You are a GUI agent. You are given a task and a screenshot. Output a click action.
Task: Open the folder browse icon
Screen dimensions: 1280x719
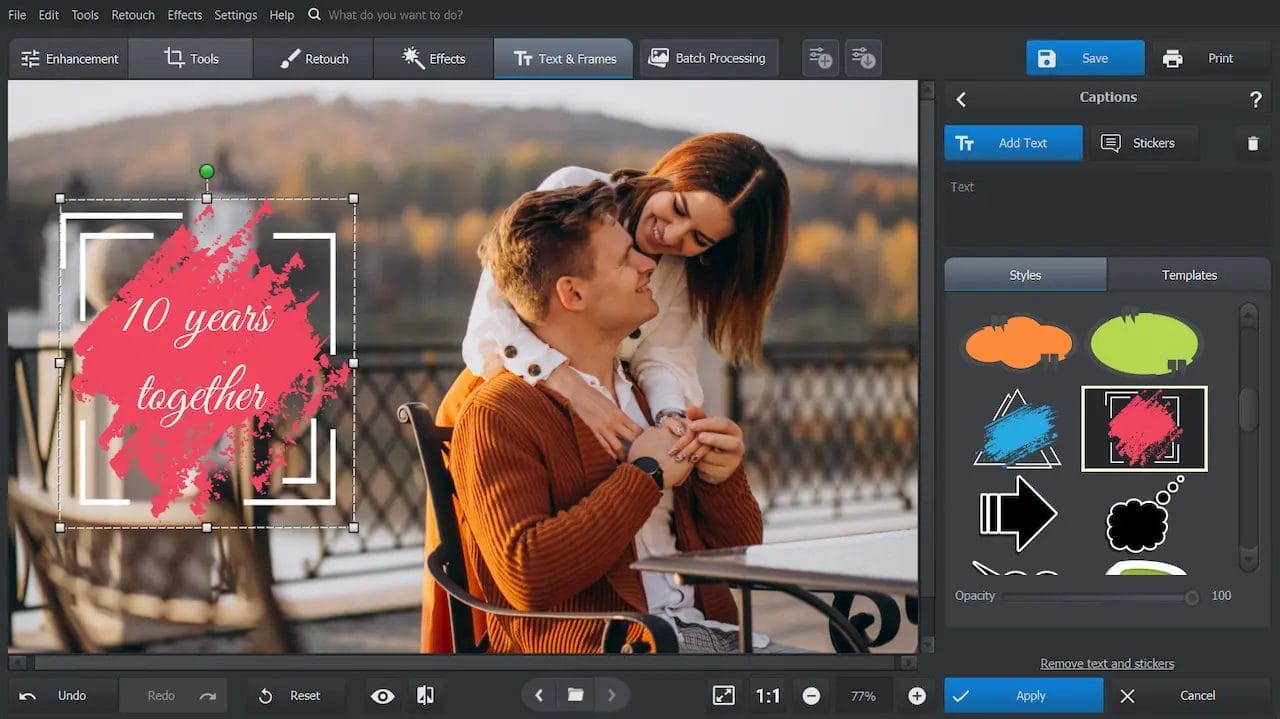tap(575, 695)
